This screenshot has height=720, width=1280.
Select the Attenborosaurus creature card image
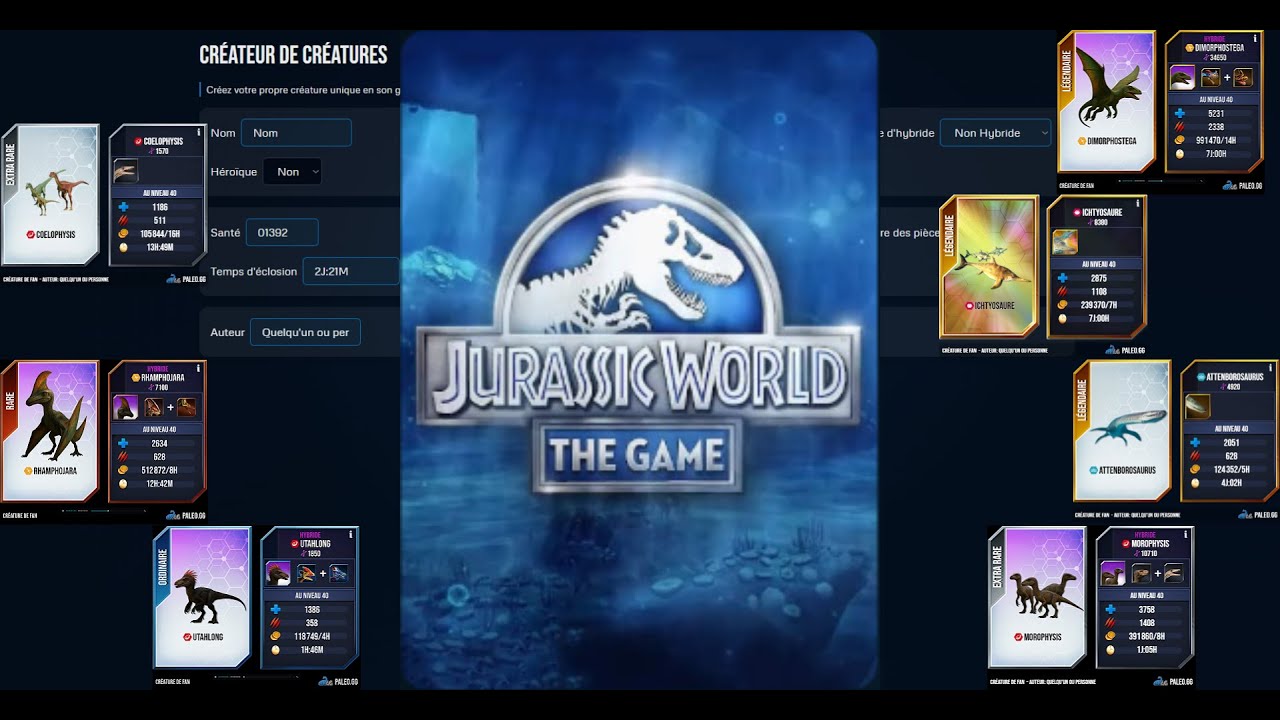pyautogui.click(x=1122, y=431)
